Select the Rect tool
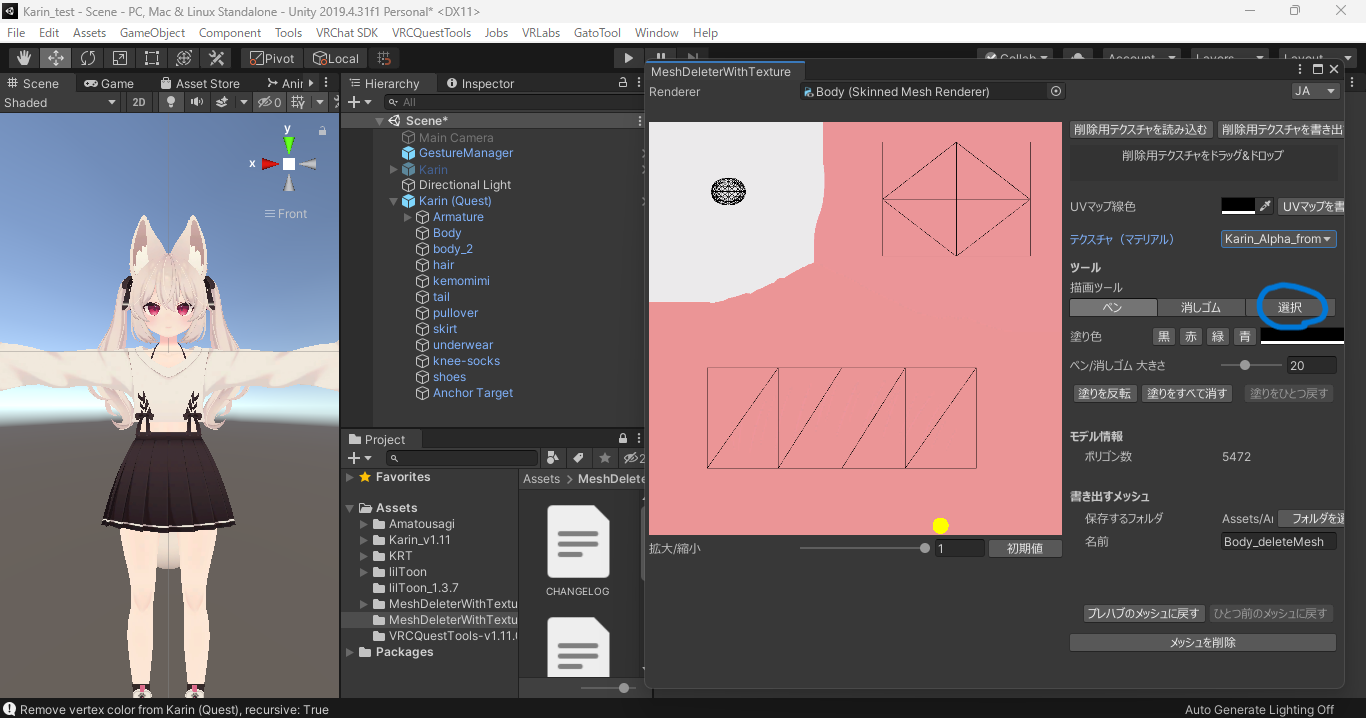The height and width of the screenshot is (718, 1366). coord(151,58)
